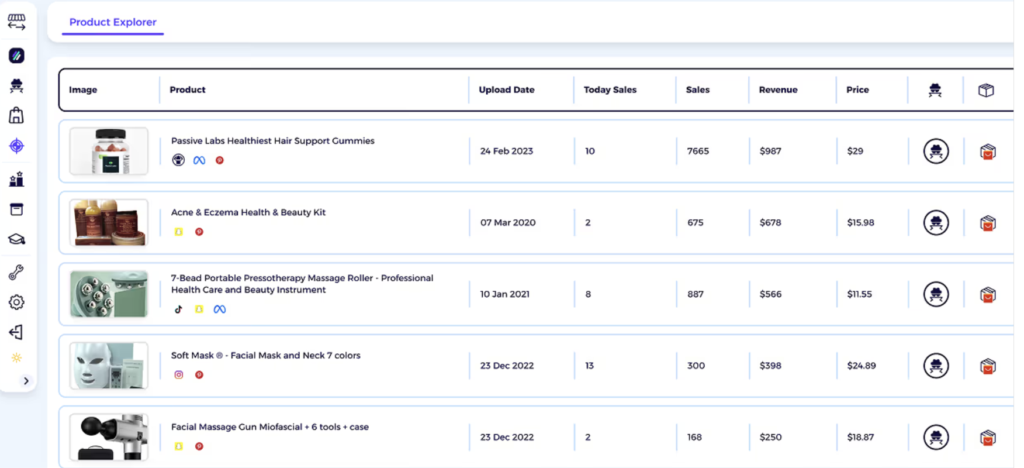Open the shopping bag store icon in the sidebar
This screenshot has height=468, width=1024.
point(16,116)
